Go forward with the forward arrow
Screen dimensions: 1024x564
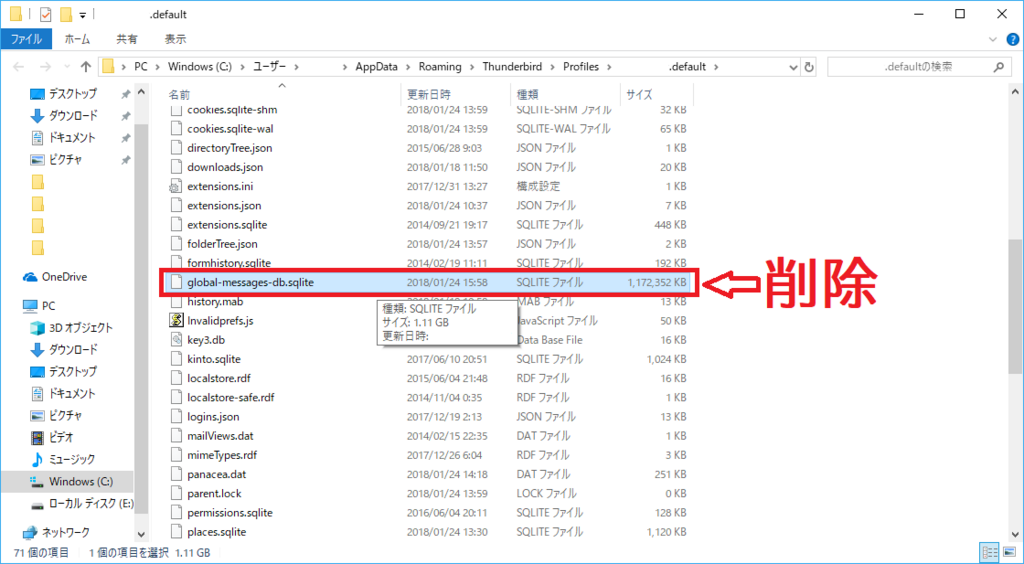point(45,67)
